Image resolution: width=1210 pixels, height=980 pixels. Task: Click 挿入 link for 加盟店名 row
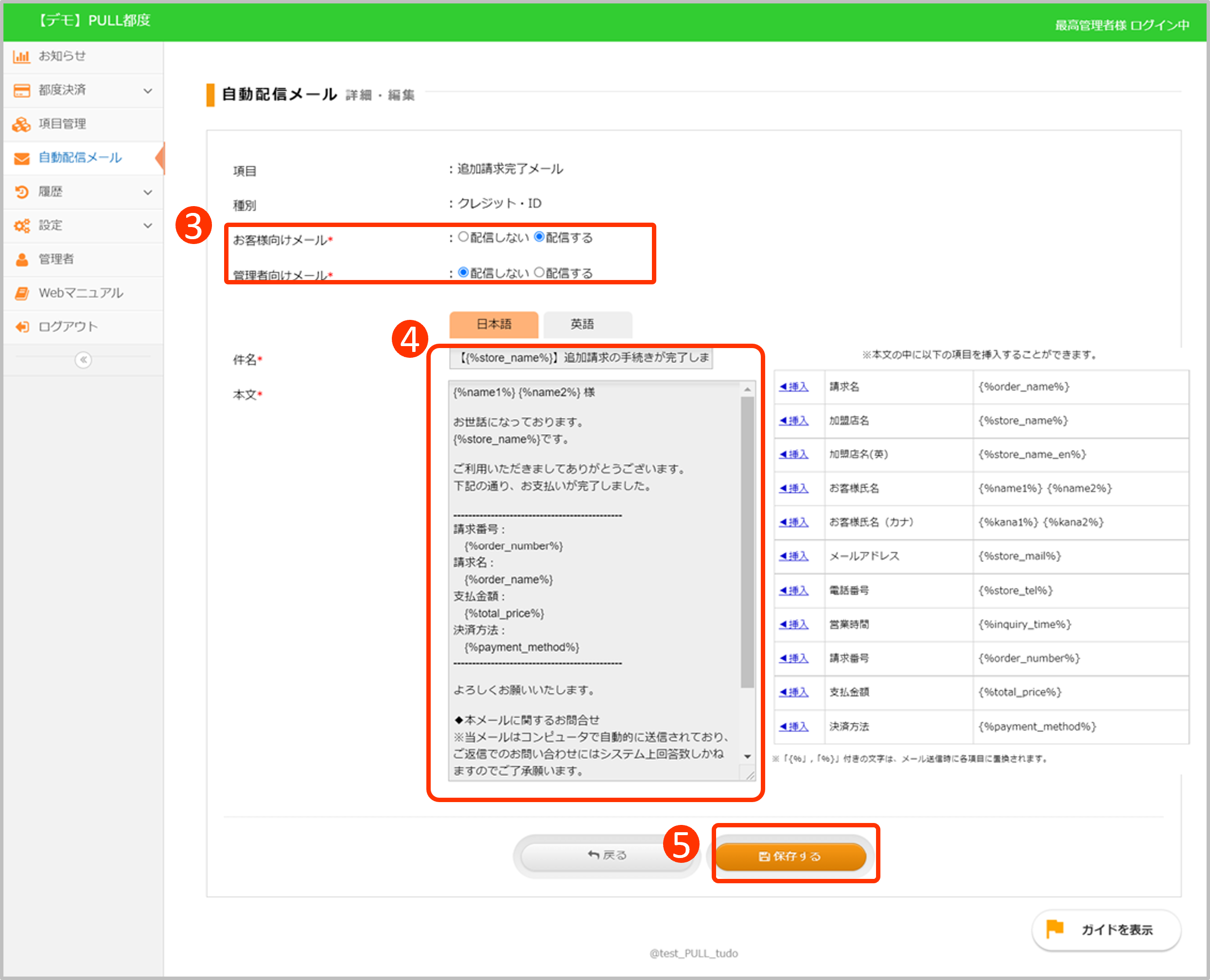pos(794,420)
